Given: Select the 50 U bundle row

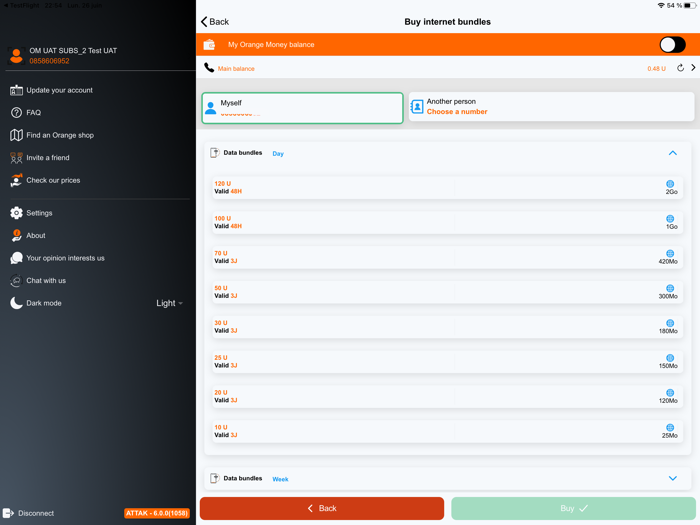Looking at the screenshot, I should click(x=447, y=292).
